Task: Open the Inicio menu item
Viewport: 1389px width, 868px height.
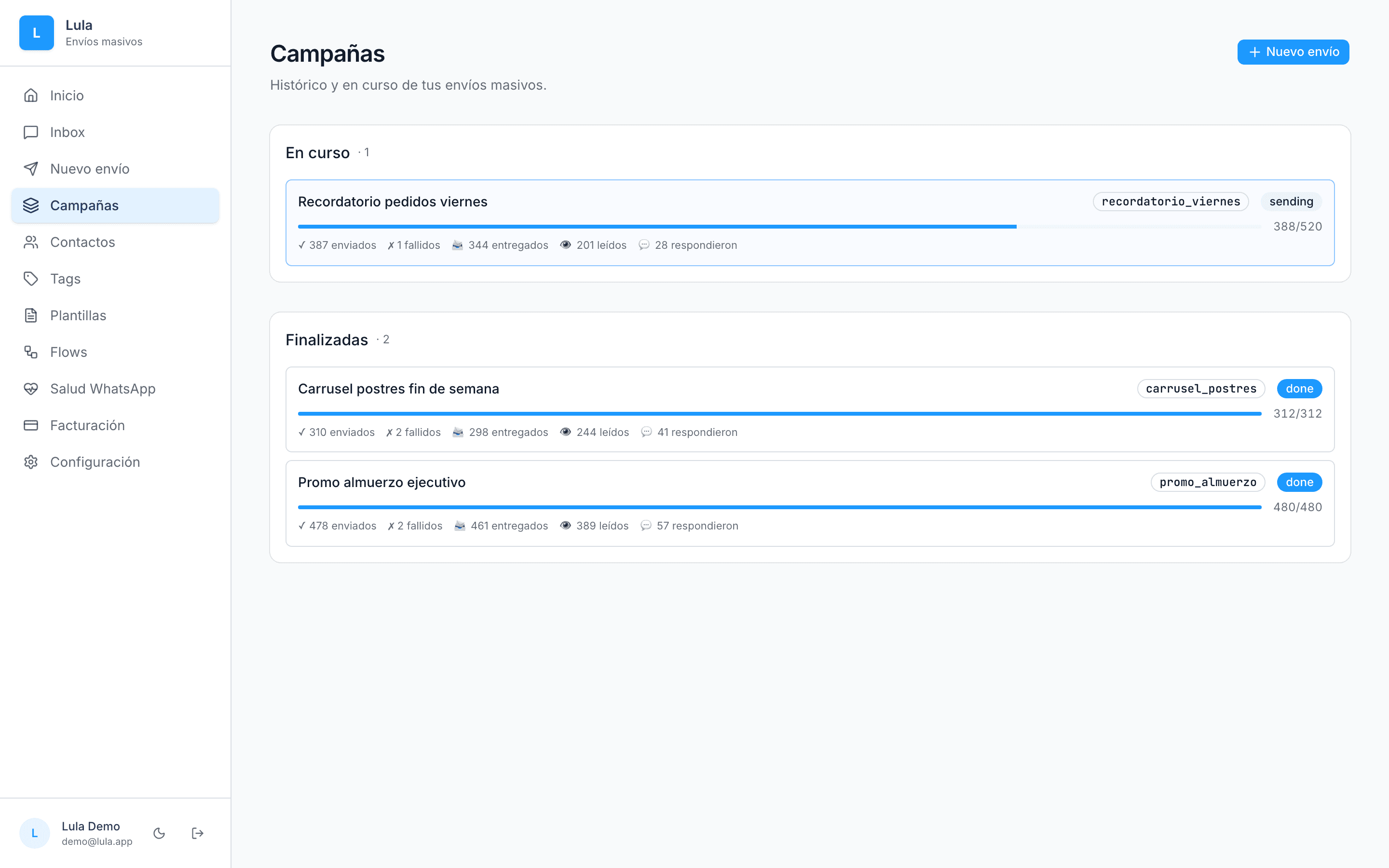Action: [x=115, y=95]
